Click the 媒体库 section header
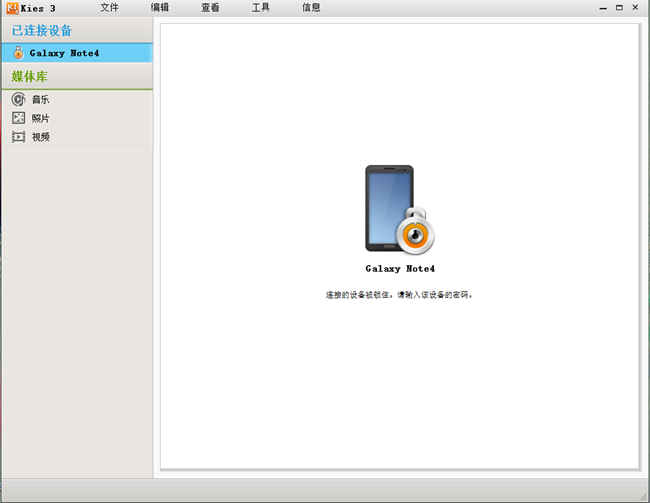Screen dimensions: 650x503 point(30,76)
